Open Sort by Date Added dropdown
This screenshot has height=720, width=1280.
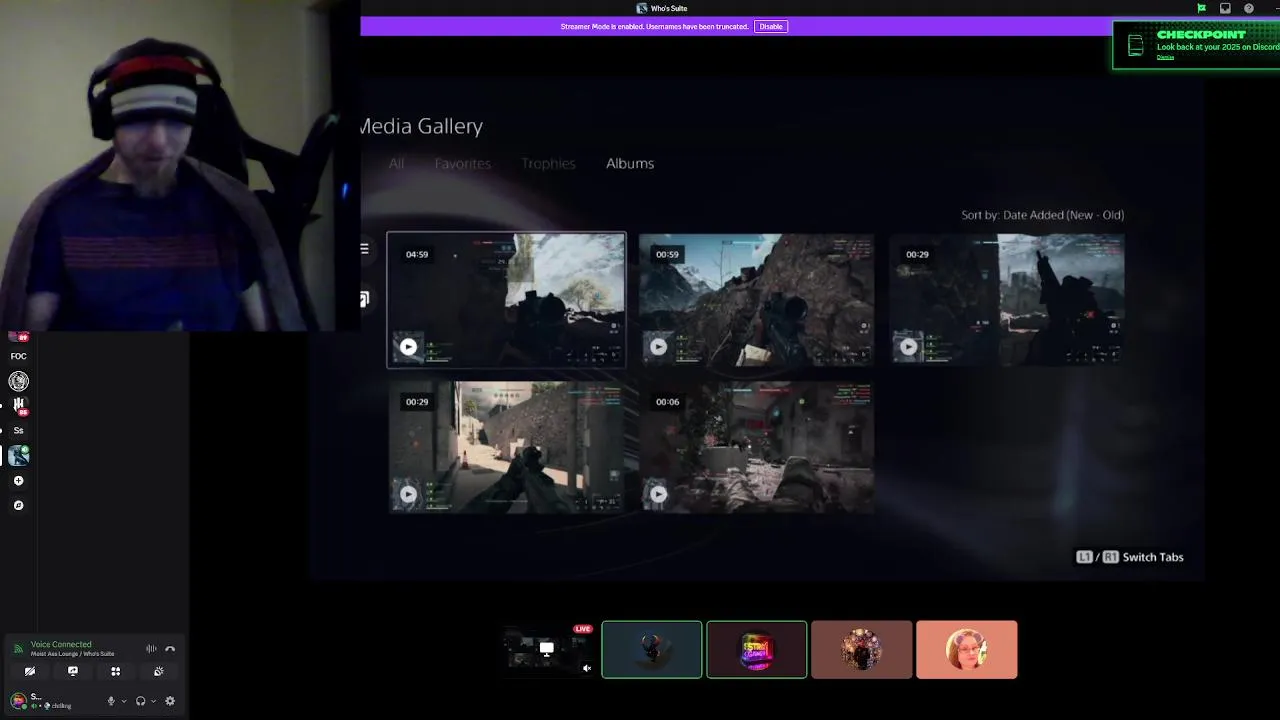click(1042, 215)
